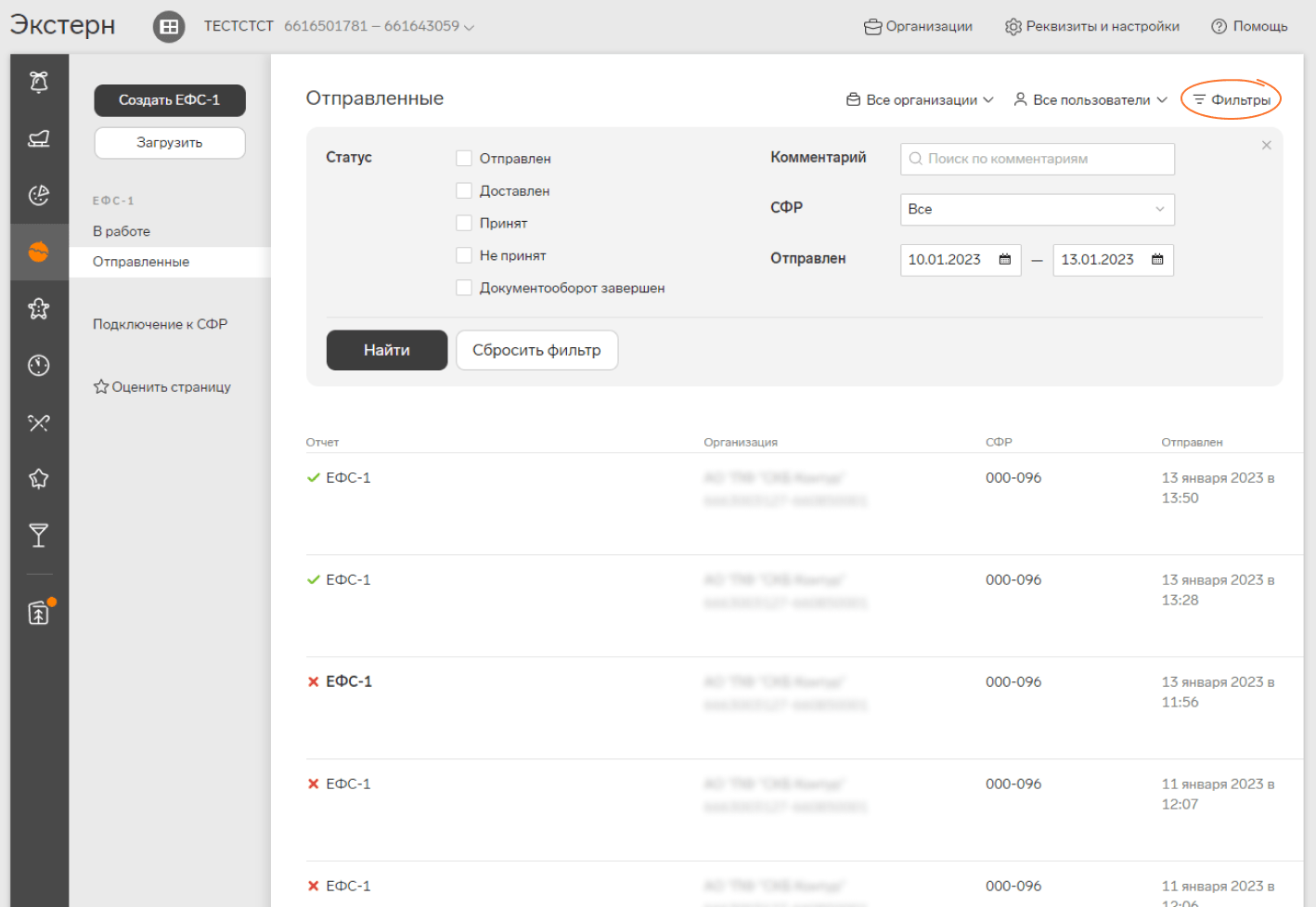Click 'Сбросить фильтр' button
This screenshot has width=1316, height=907.
point(536,350)
